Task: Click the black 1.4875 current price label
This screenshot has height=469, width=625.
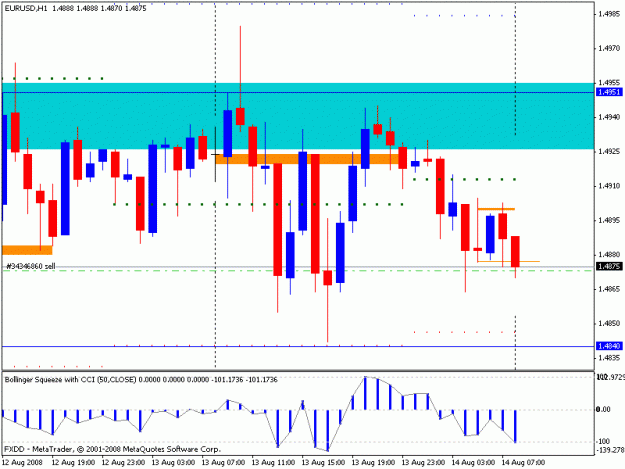Action: 609,266
